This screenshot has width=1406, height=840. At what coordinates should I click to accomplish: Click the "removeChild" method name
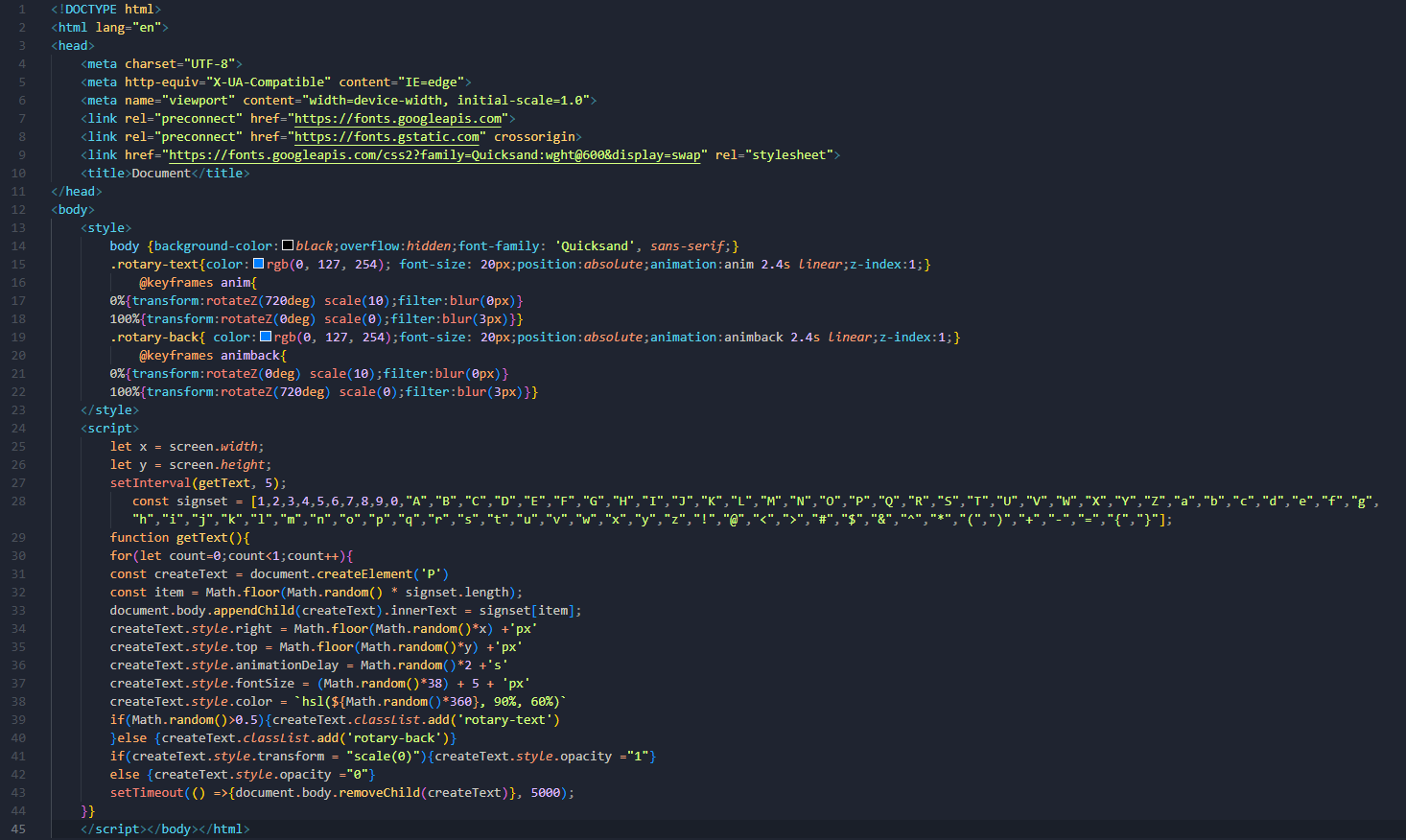[x=380, y=793]
